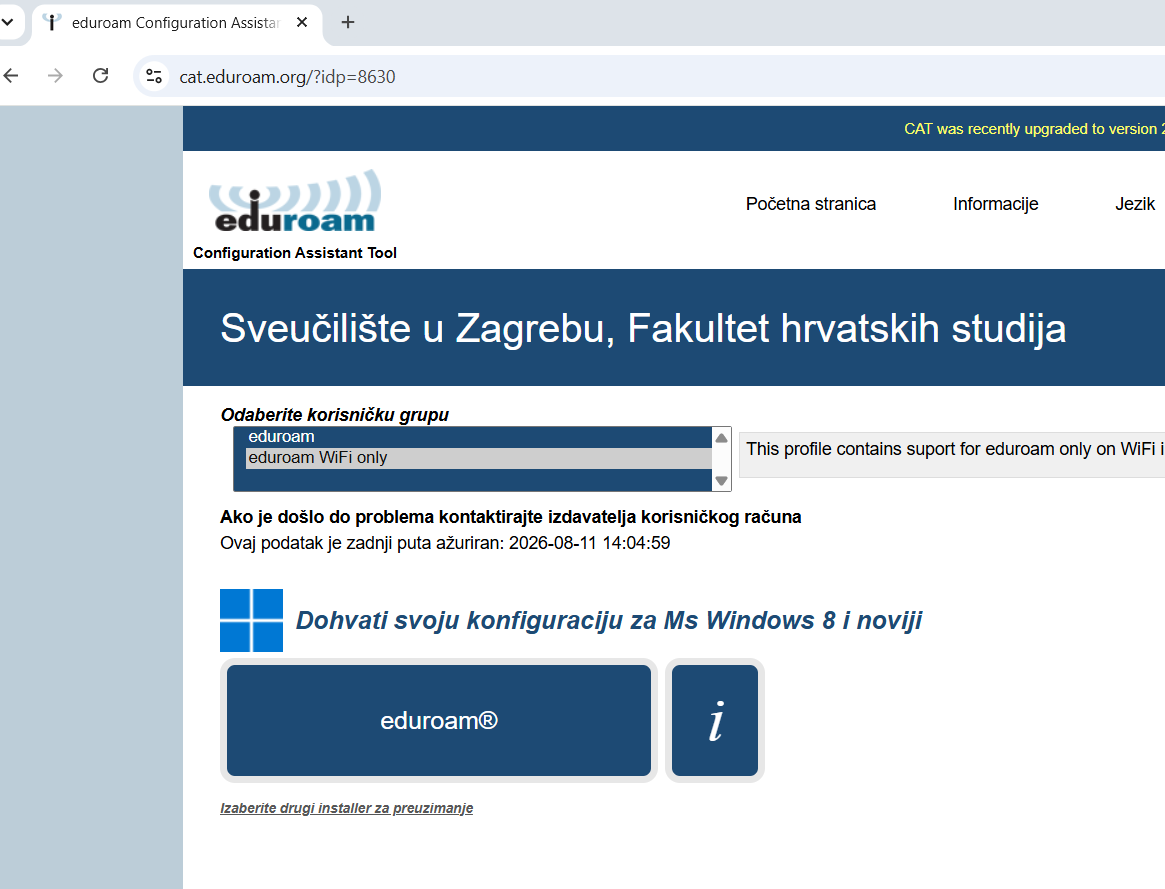This screenshot has width=1165, height=889.
Task: Open Početna stranica menu item
Action: coord(811,204)
